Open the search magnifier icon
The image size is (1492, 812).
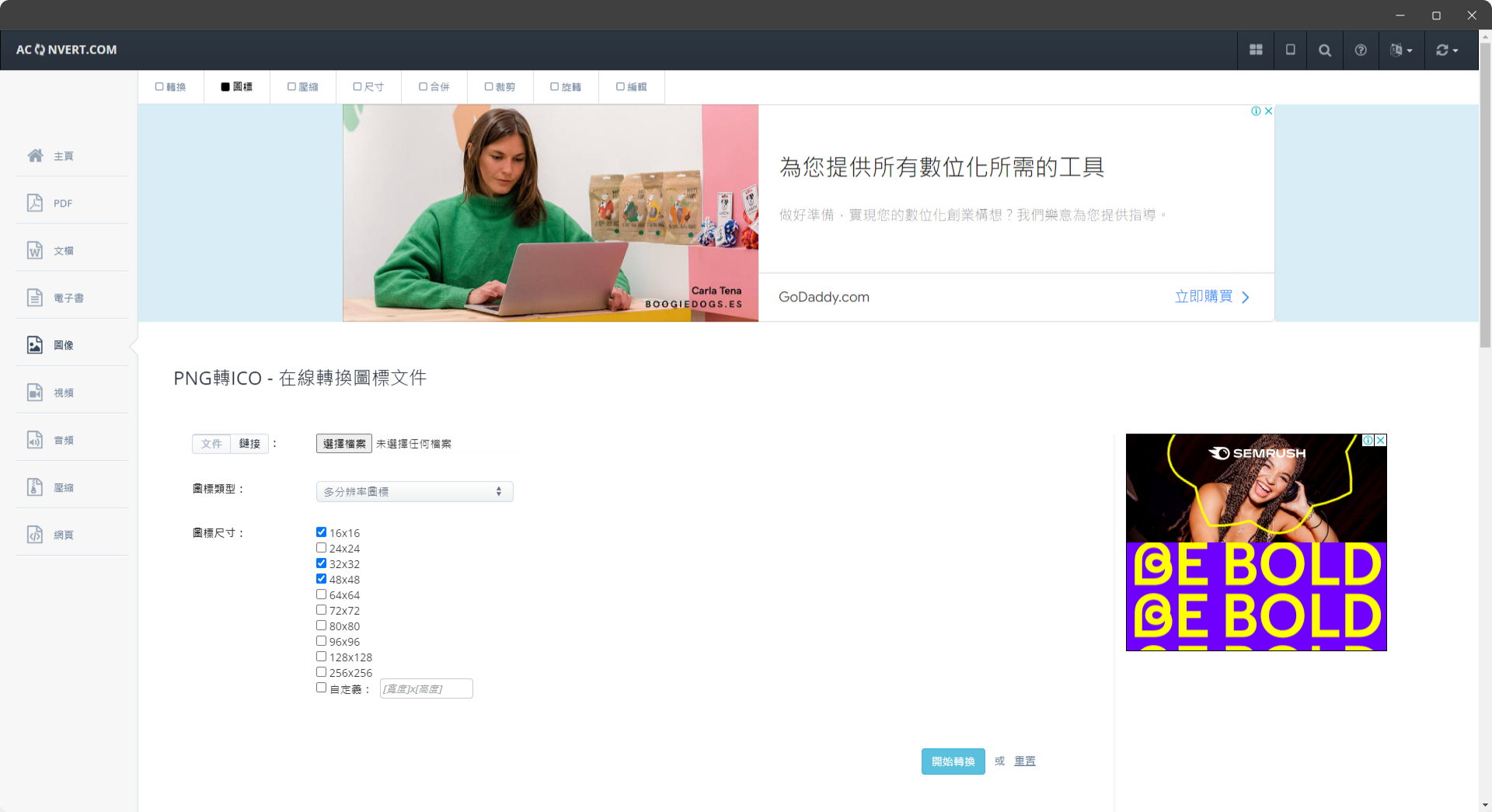pos(1325,50)
